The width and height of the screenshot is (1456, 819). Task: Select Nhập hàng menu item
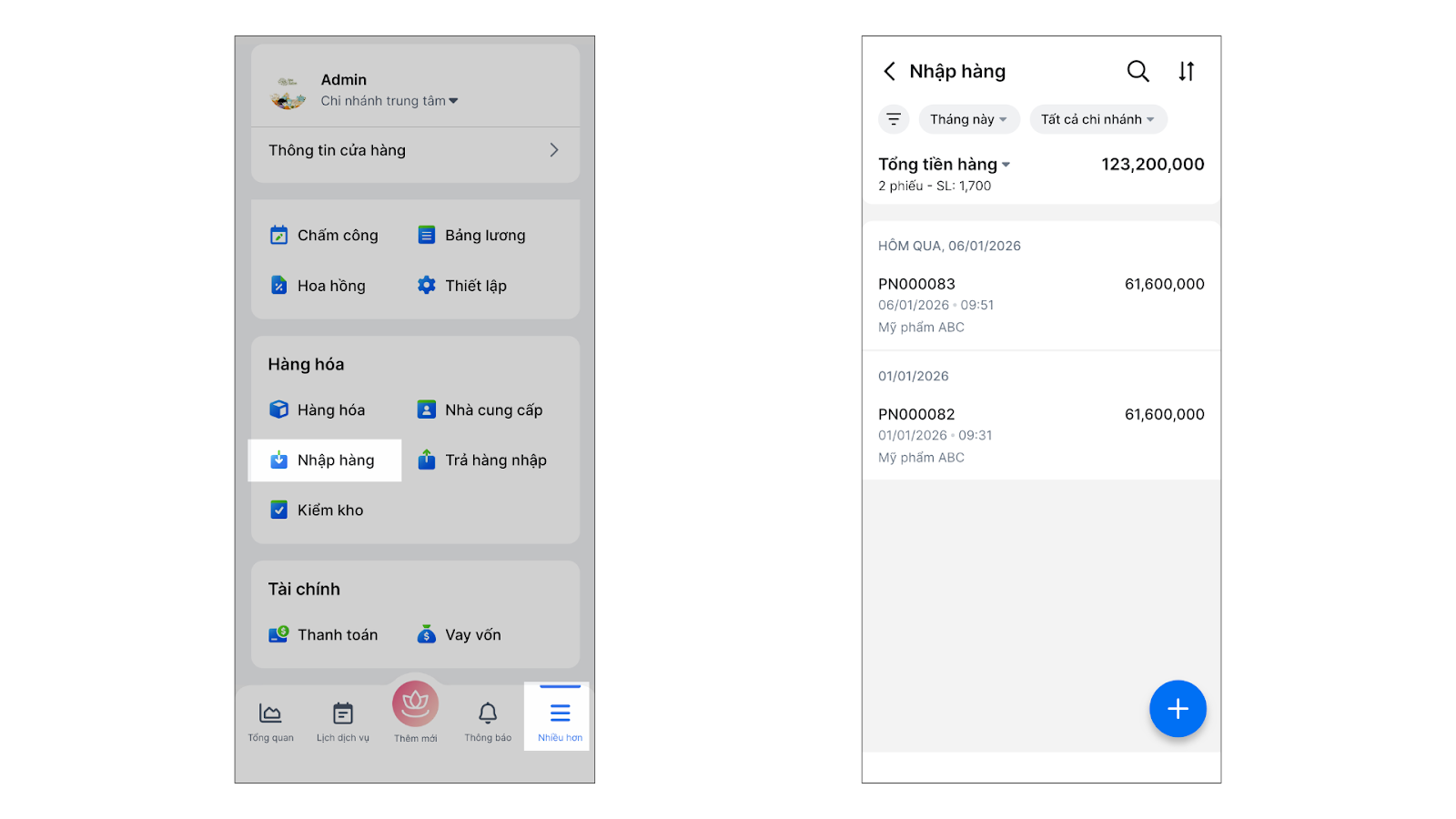tap(325, 460)
